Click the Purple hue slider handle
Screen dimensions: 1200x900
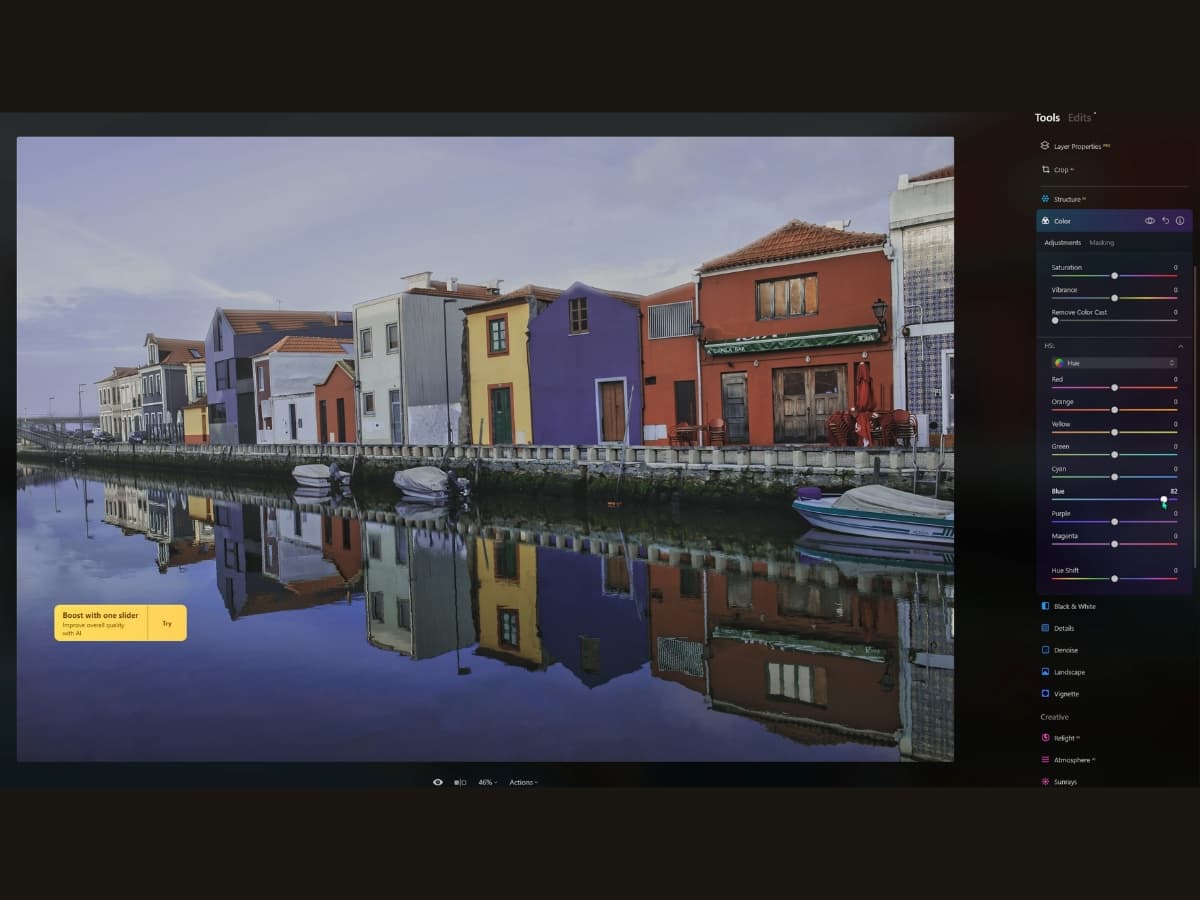tap(1114, 521)
